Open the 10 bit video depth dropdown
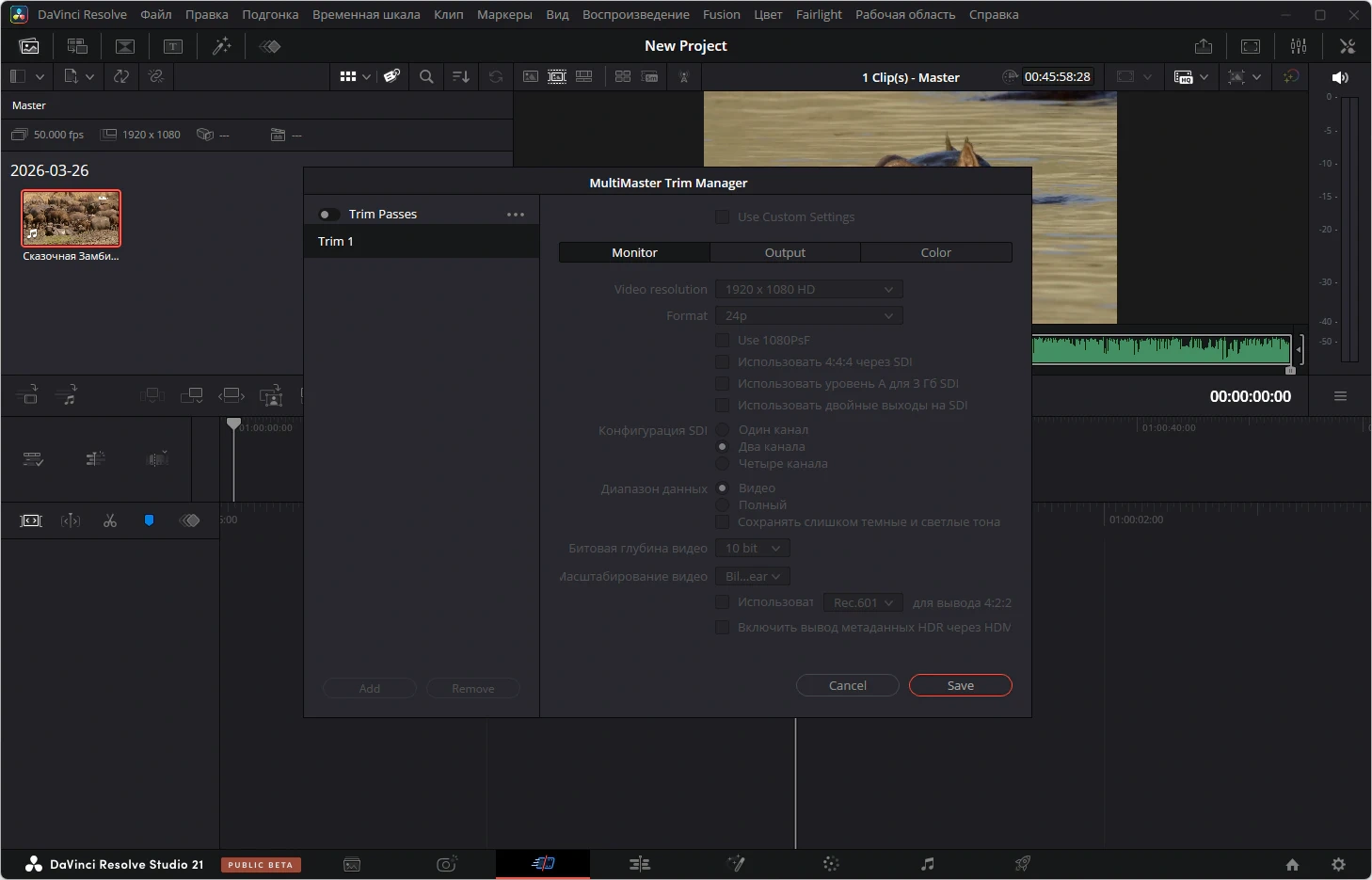This screenshot has height=880, width=1372. click(752, 549)
